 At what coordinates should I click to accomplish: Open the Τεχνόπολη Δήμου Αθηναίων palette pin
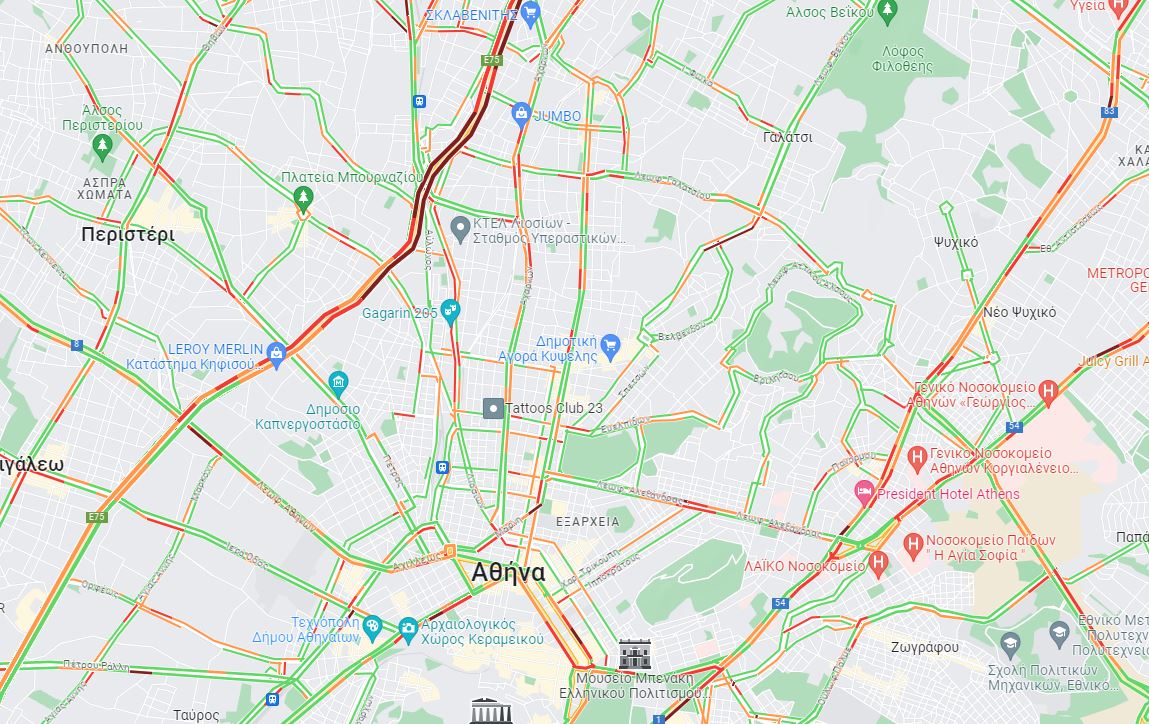(373, 627)
